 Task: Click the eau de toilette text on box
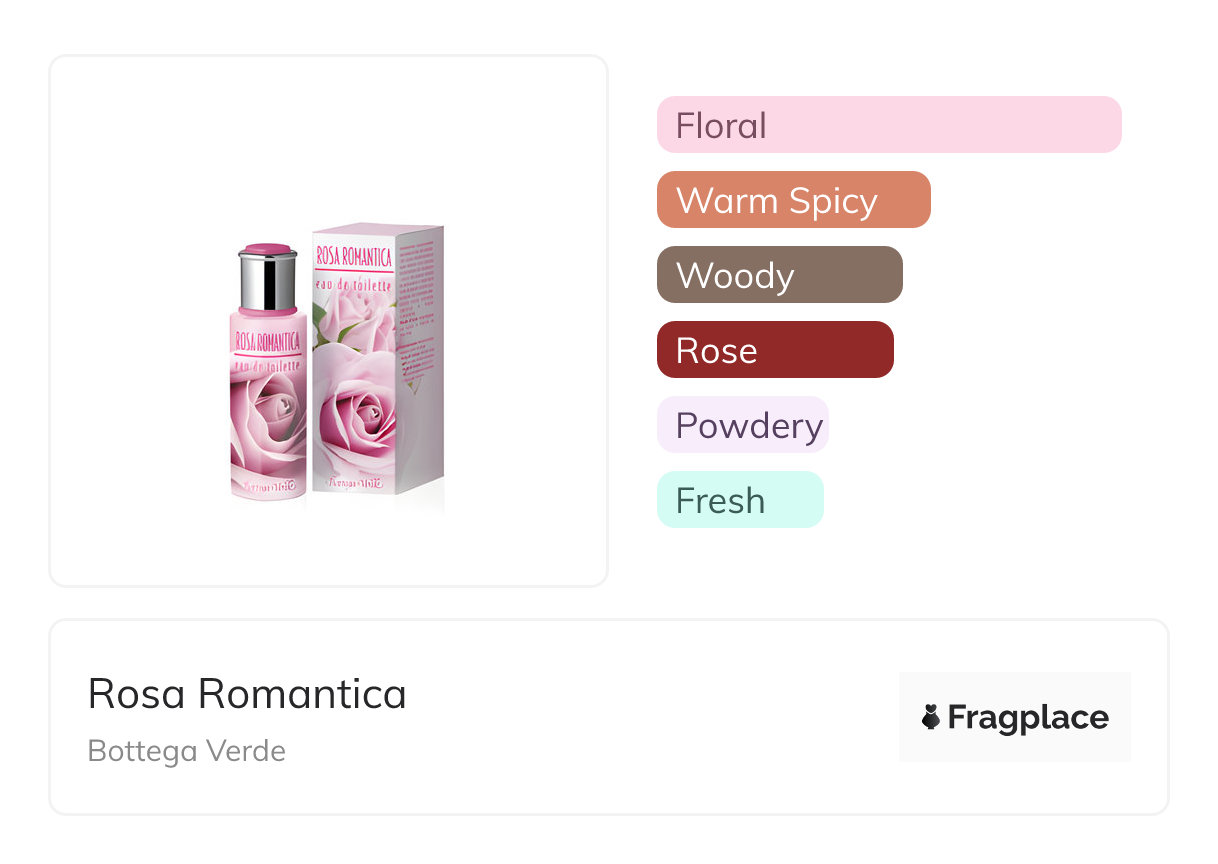tap(353, 285)
